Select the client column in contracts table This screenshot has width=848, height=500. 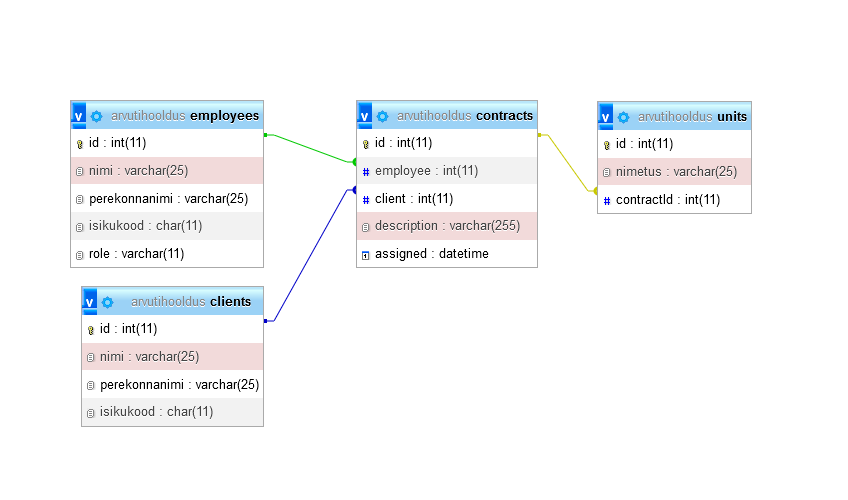tap(414, 199)
